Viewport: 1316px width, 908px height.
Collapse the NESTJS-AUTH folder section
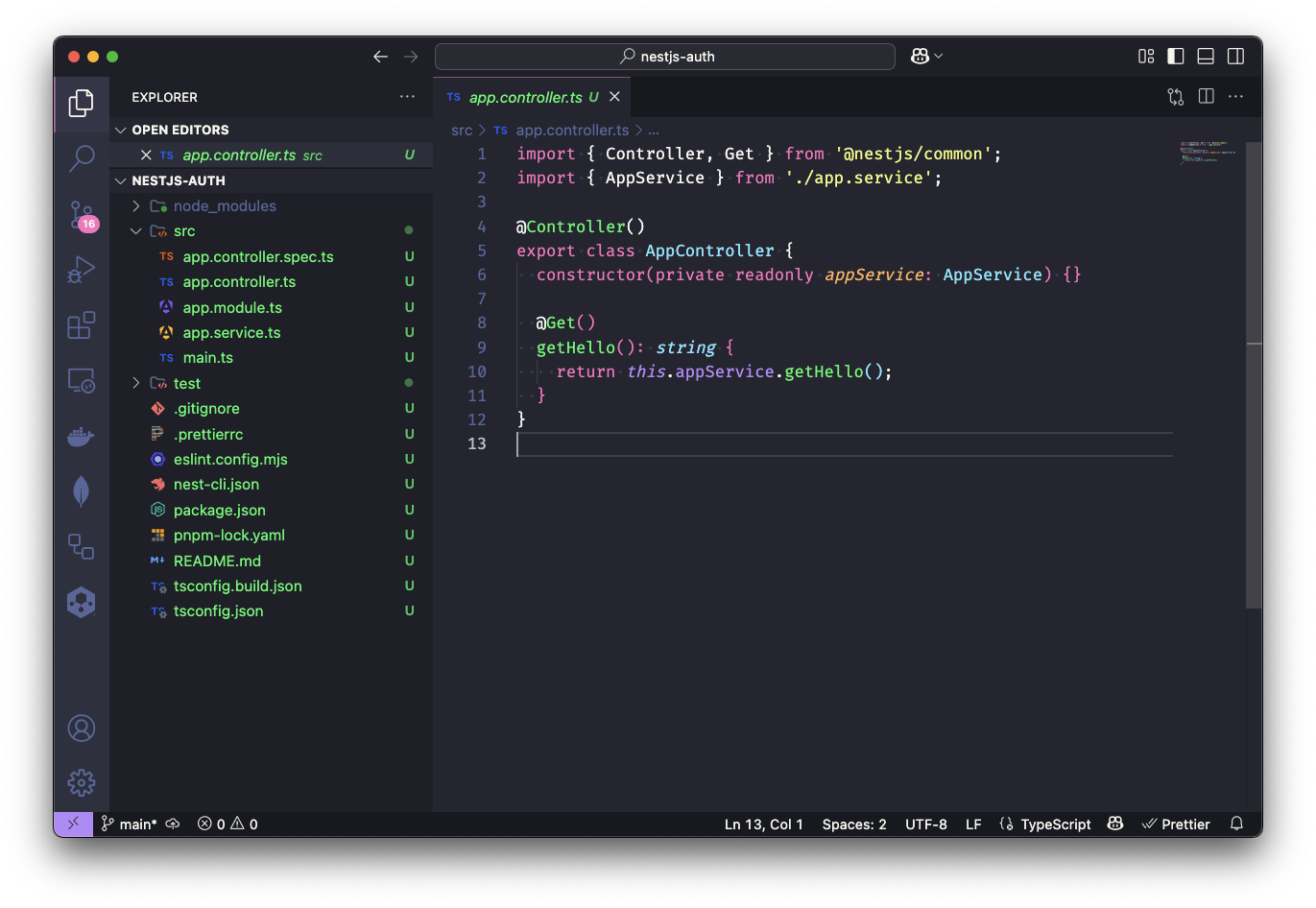pyautogui.click(x=272, y=180)
